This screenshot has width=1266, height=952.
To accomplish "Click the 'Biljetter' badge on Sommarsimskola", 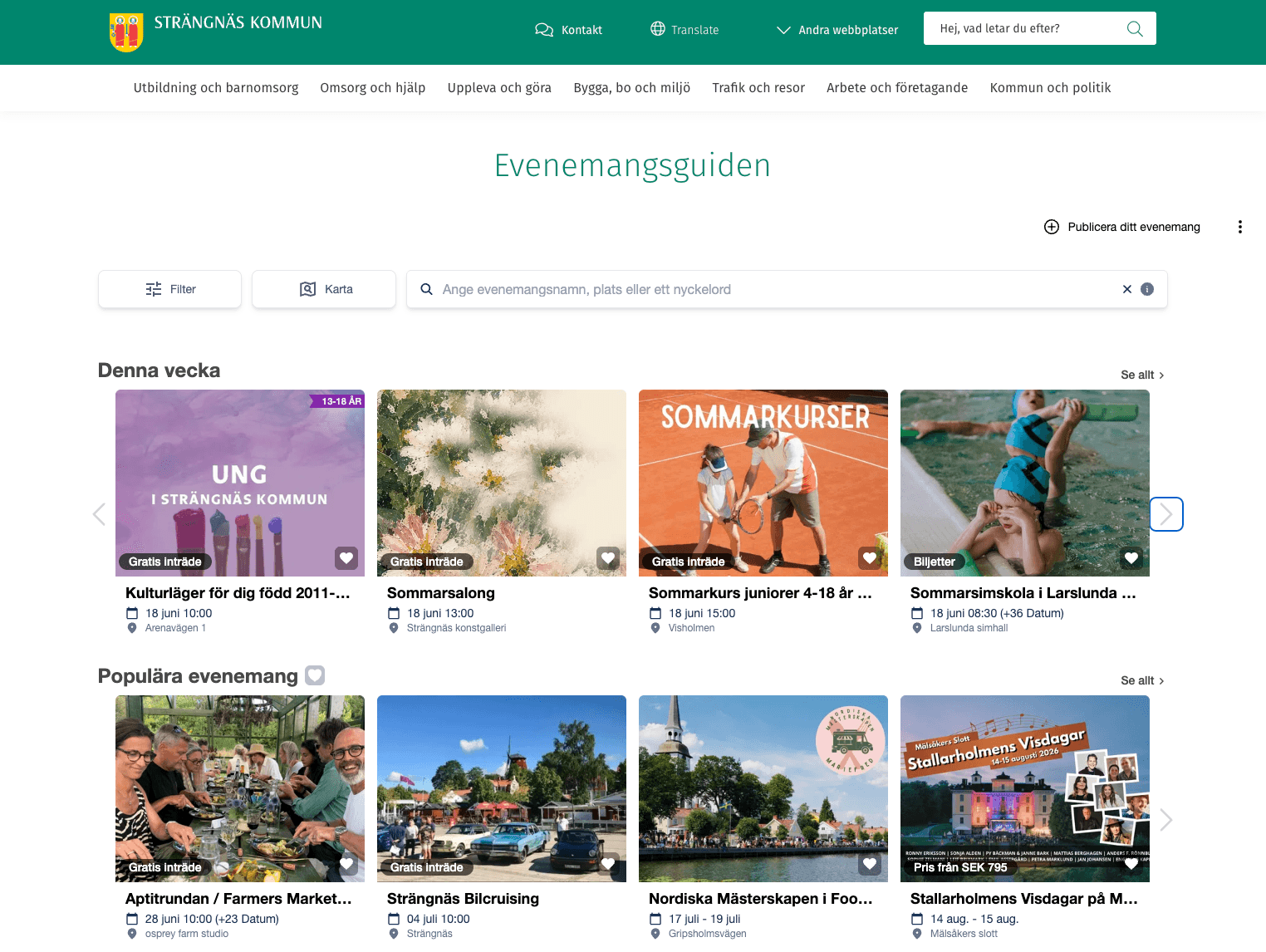I will [x=934, y=562].
